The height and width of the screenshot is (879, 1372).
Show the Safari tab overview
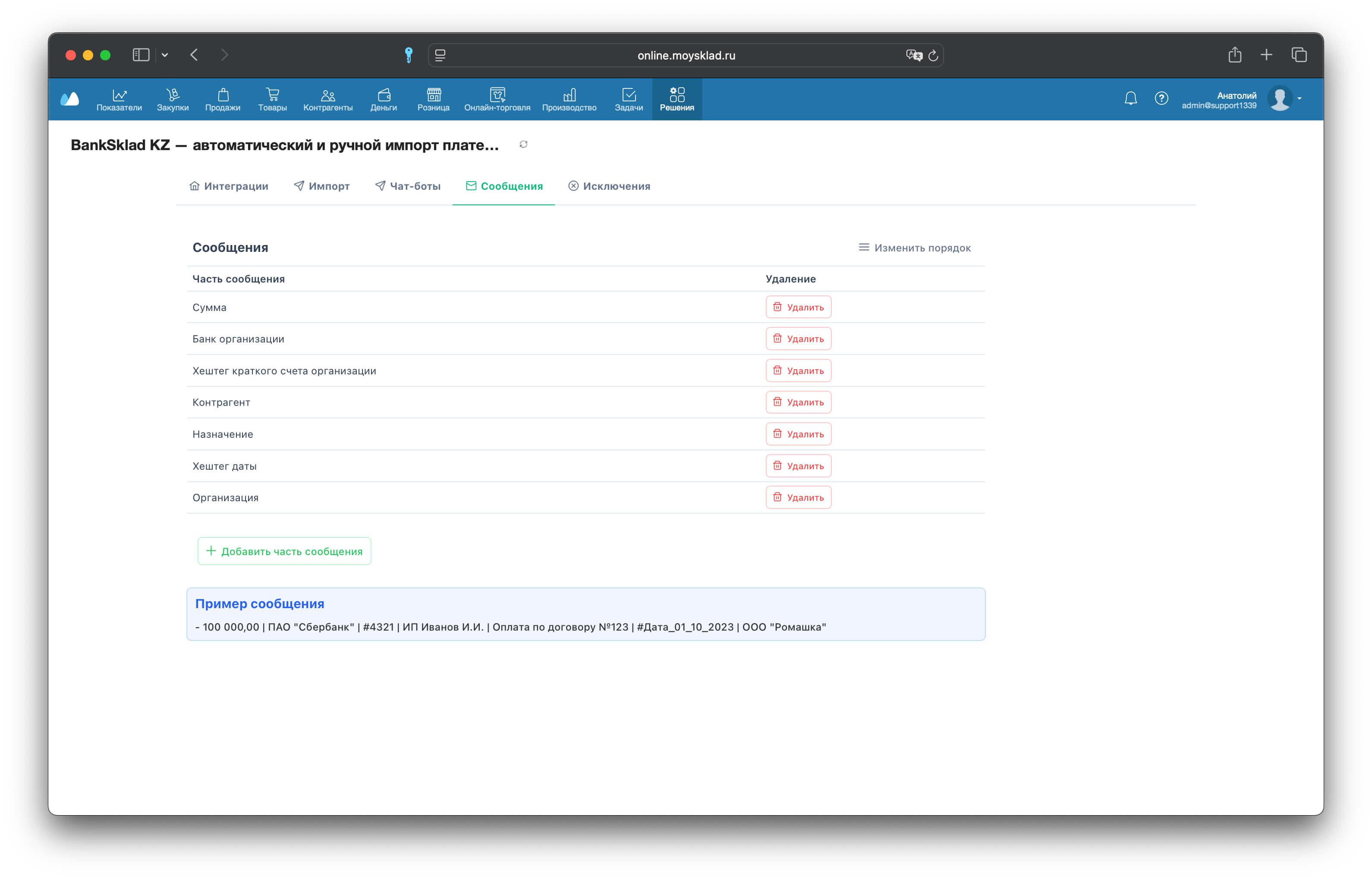coord(1299,55)
